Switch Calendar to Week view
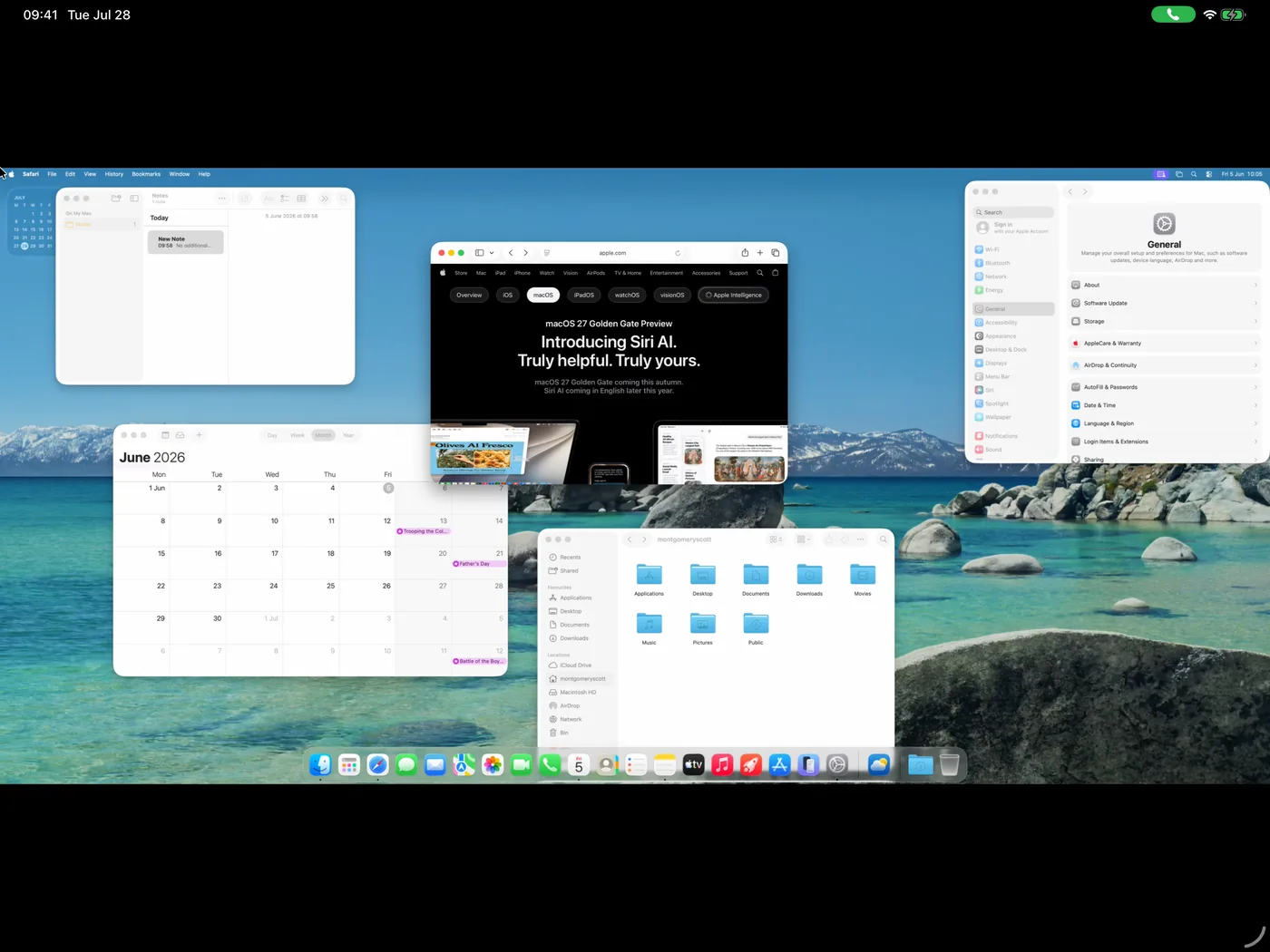The width and height of the screenshot is (1270, 952). pyautogui.click(x=298, y=435)
